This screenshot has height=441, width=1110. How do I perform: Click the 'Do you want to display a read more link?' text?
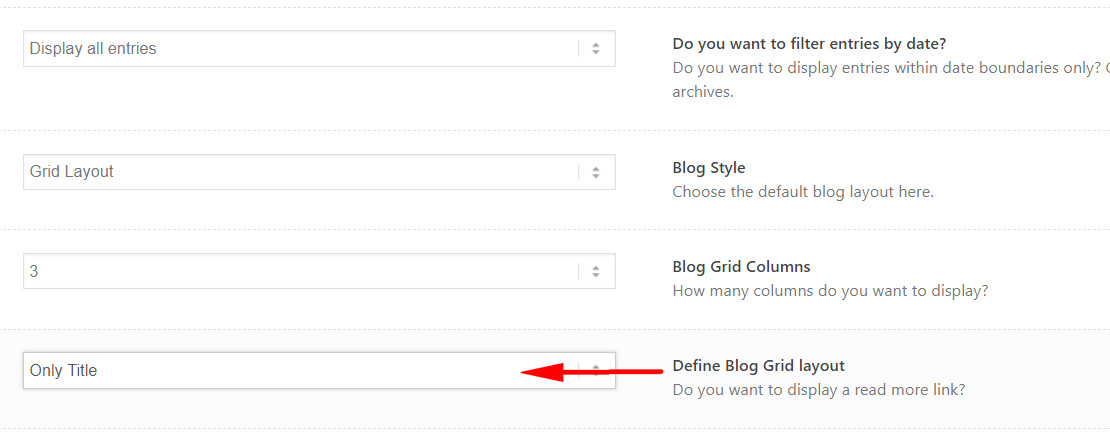click(818, 390)
